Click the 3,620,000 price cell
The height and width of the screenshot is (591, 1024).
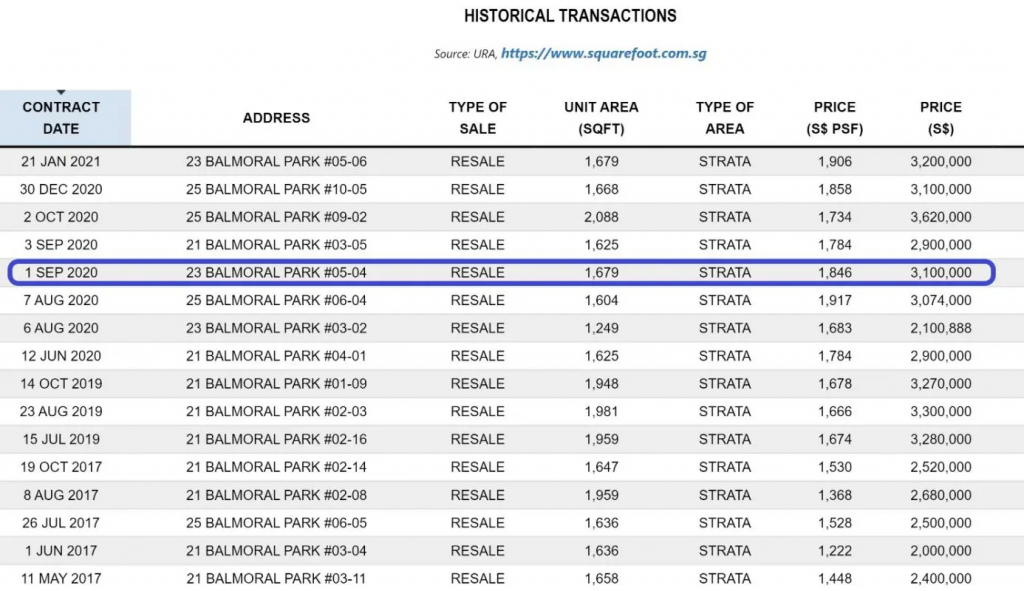[x=940, y=217]
